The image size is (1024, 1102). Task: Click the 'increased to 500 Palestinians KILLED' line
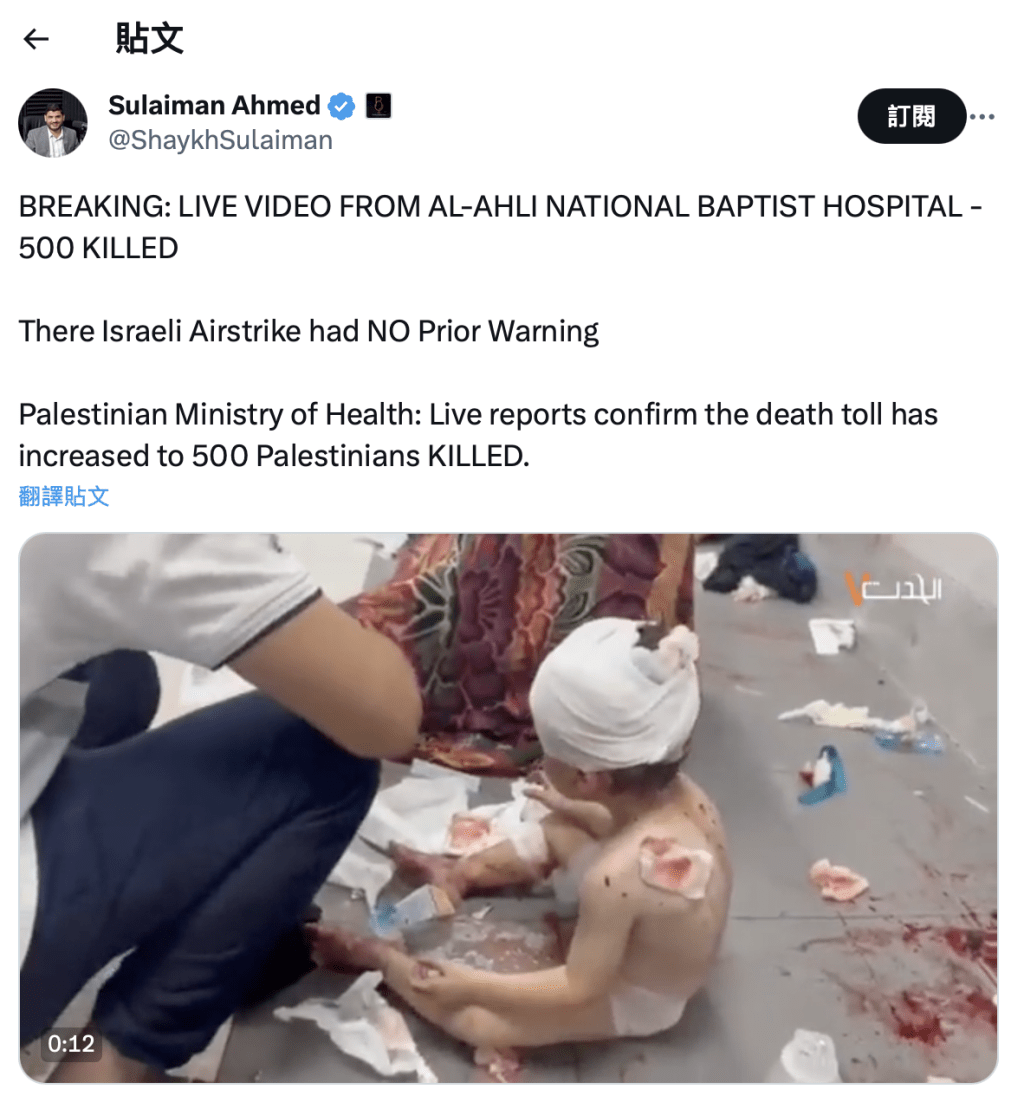point(274,456)
